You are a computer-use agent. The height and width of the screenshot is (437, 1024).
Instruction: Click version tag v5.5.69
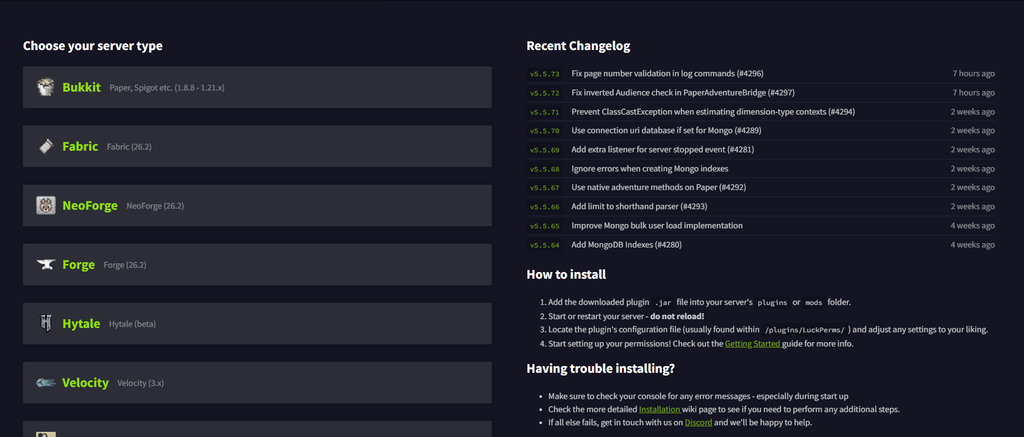point(545,150)
